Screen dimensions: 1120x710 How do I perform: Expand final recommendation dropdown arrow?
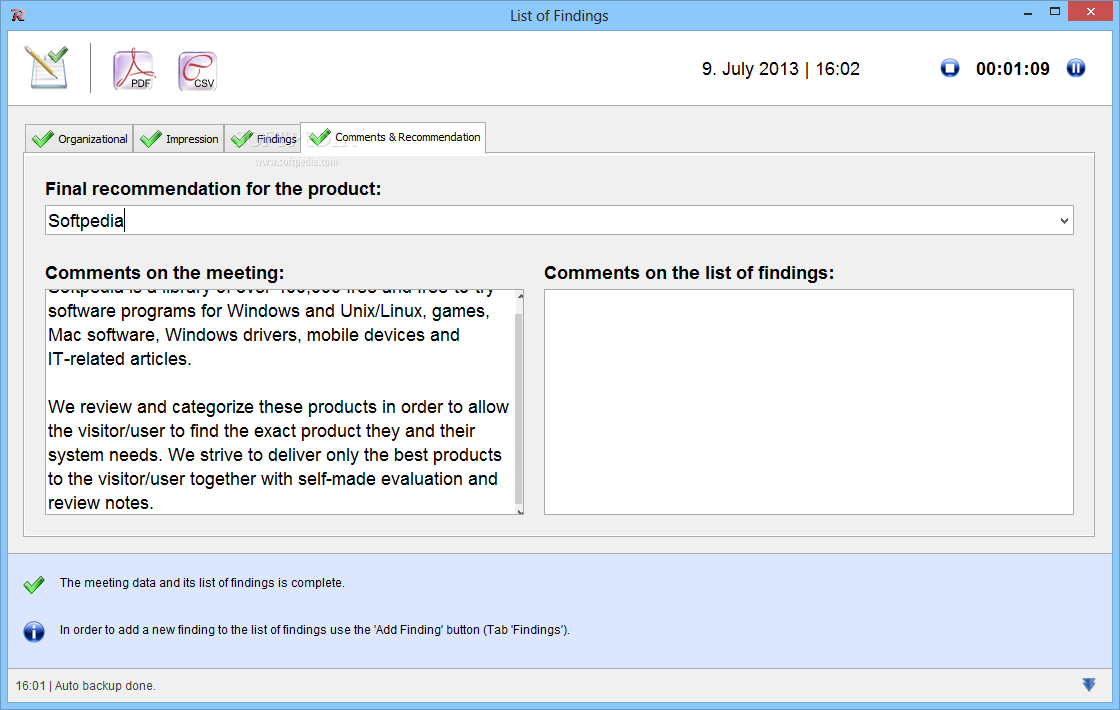coord(1064,221)
